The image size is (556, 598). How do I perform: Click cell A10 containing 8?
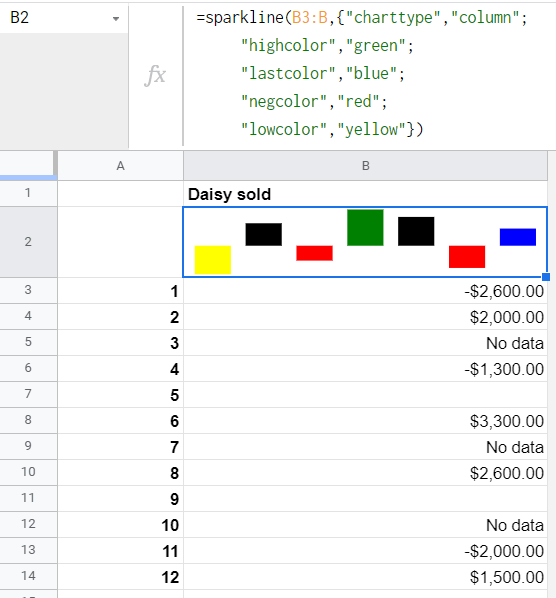pyautogui.click(x=121, y=473)
